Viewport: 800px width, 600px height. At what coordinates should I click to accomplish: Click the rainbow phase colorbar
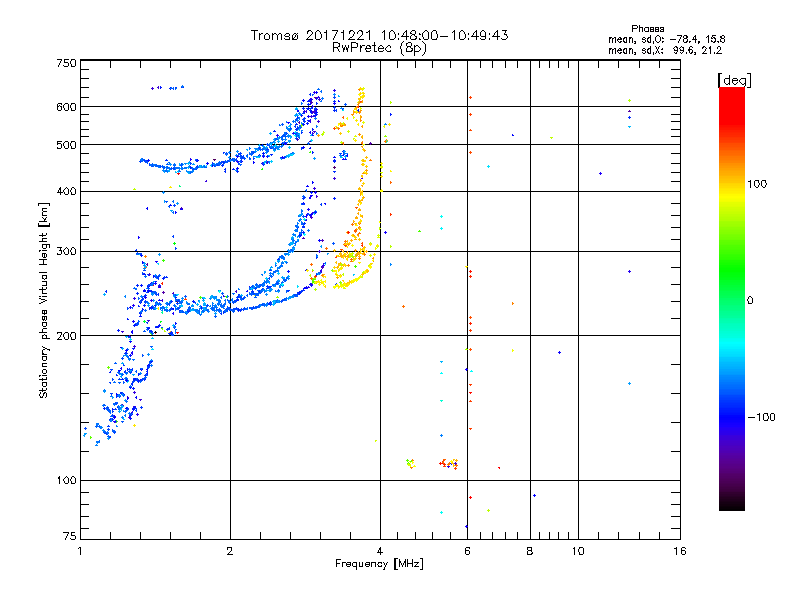(x=732, y=298)
